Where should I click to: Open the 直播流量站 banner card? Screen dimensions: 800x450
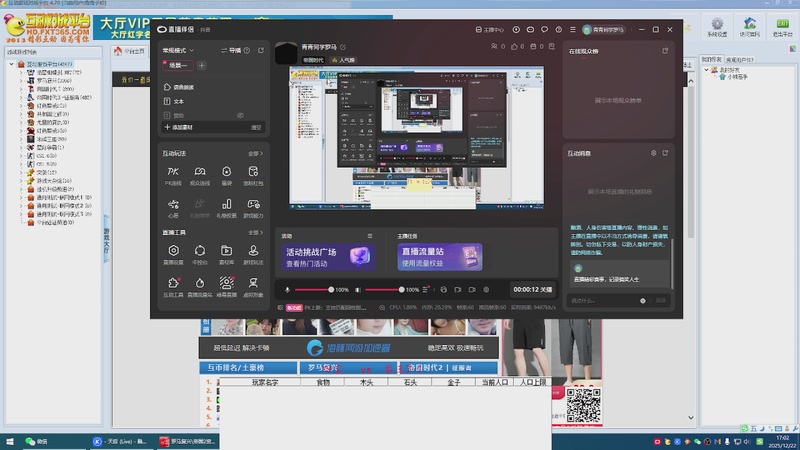[440, 257]
